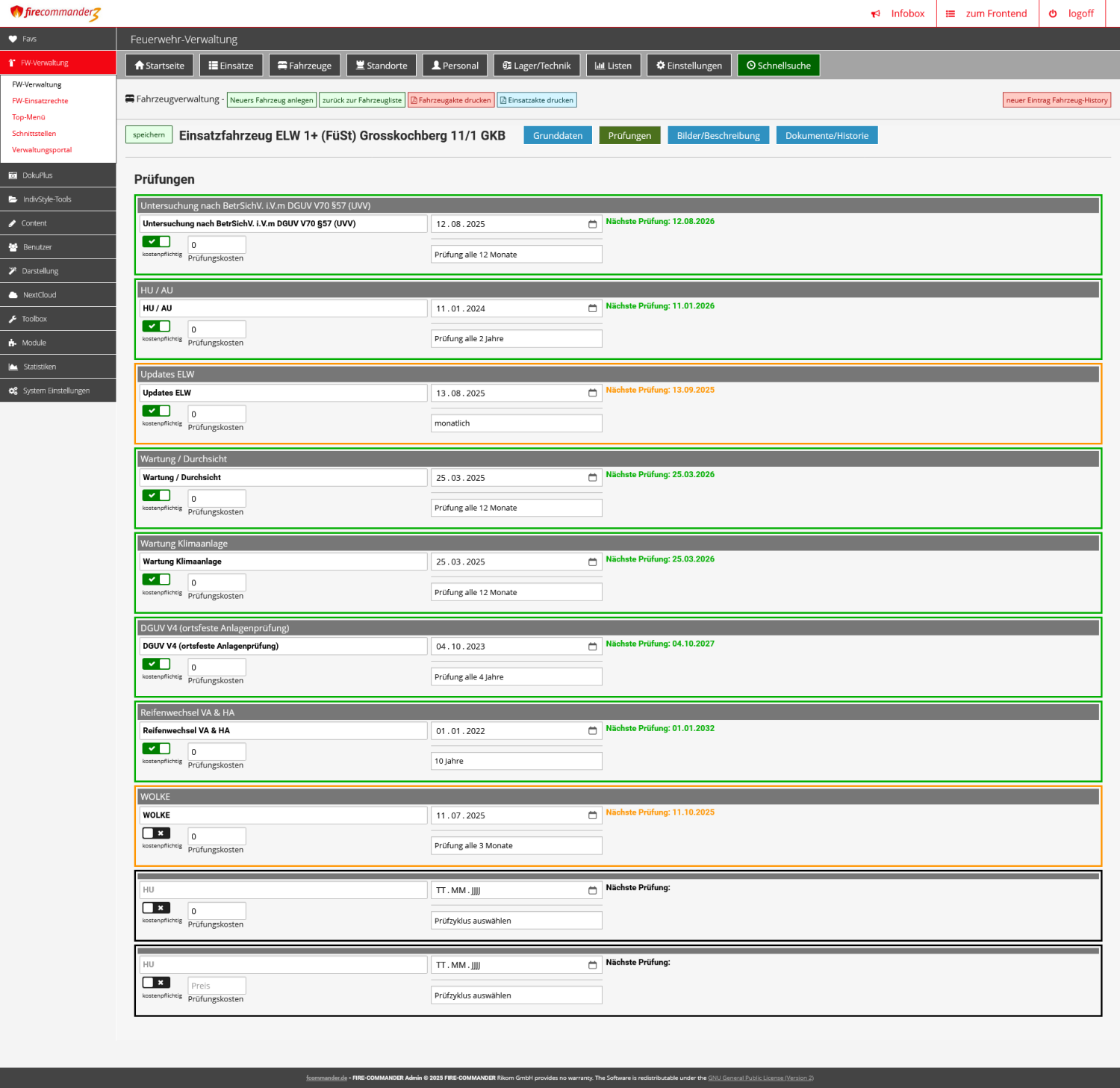The width and height of the screenshot is (1120, 1088).
Task: Open HU / AU interval dropdown 'Prüfung alle 2 Jahre'
Action: pyautogui.click(x=516, y=339)
